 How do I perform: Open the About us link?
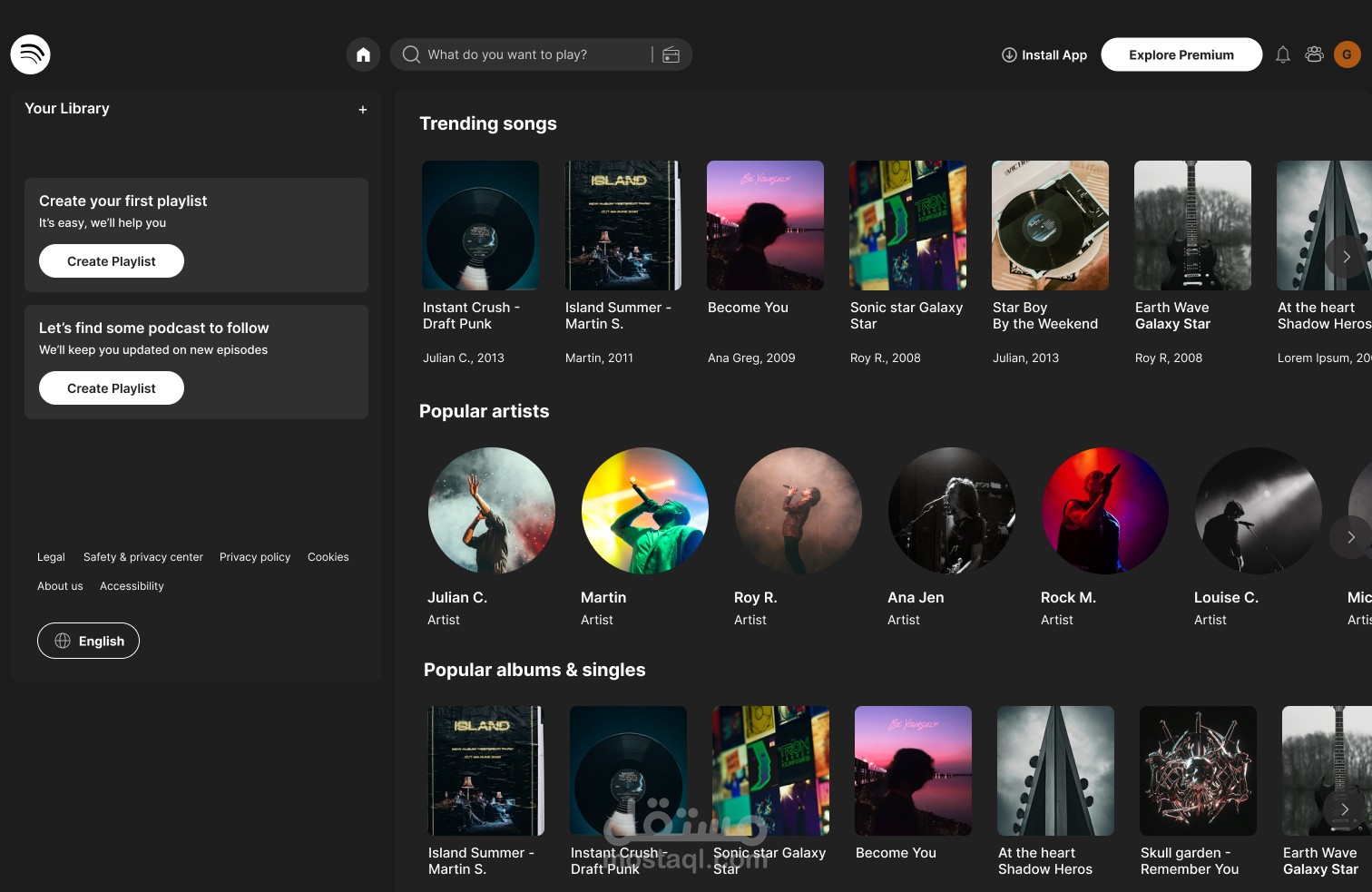click(60, 586)
